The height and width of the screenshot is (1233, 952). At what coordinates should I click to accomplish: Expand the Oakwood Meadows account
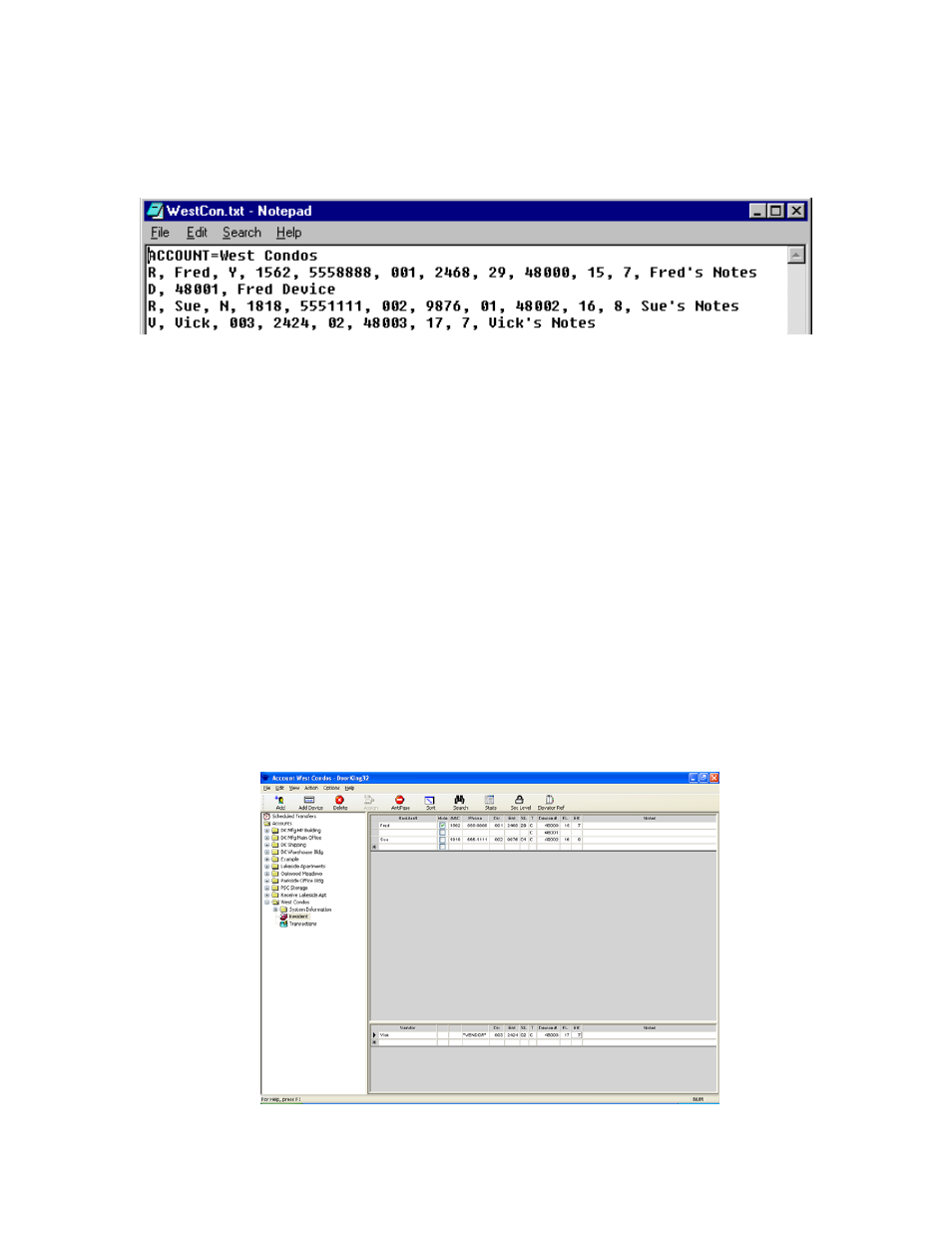pyautogui.click(x=266, y=874)
